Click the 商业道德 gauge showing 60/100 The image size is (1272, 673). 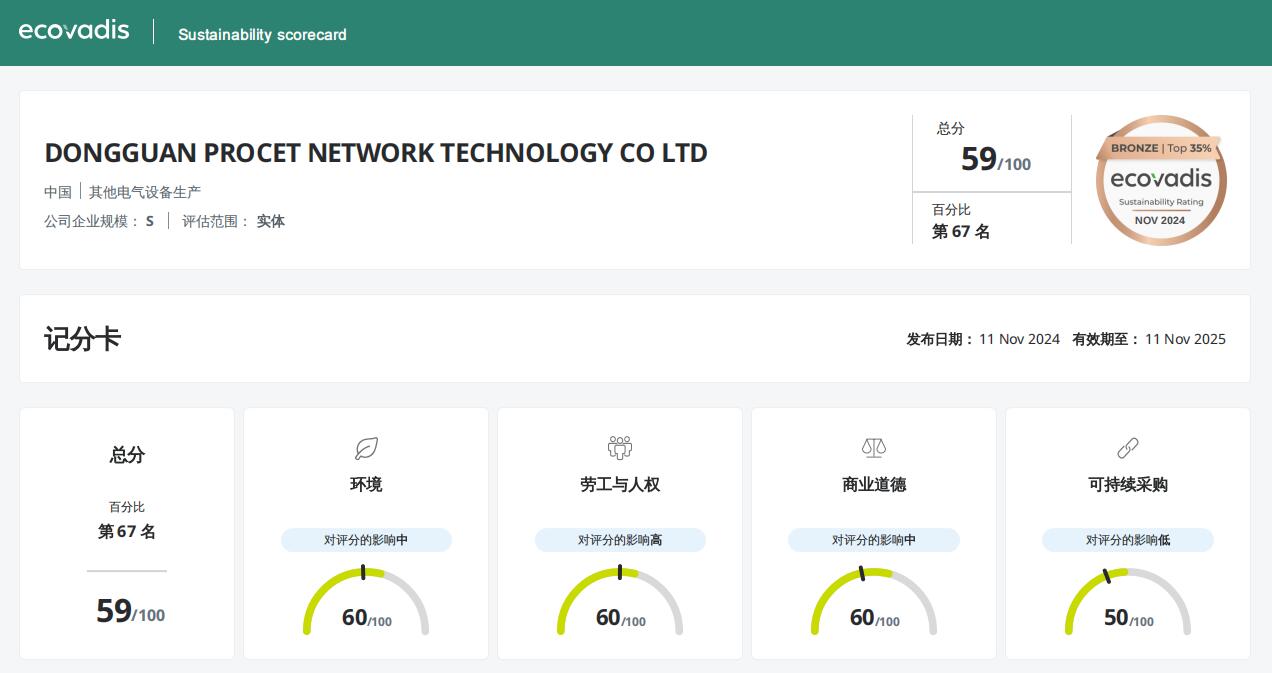[x=874, y=602]
